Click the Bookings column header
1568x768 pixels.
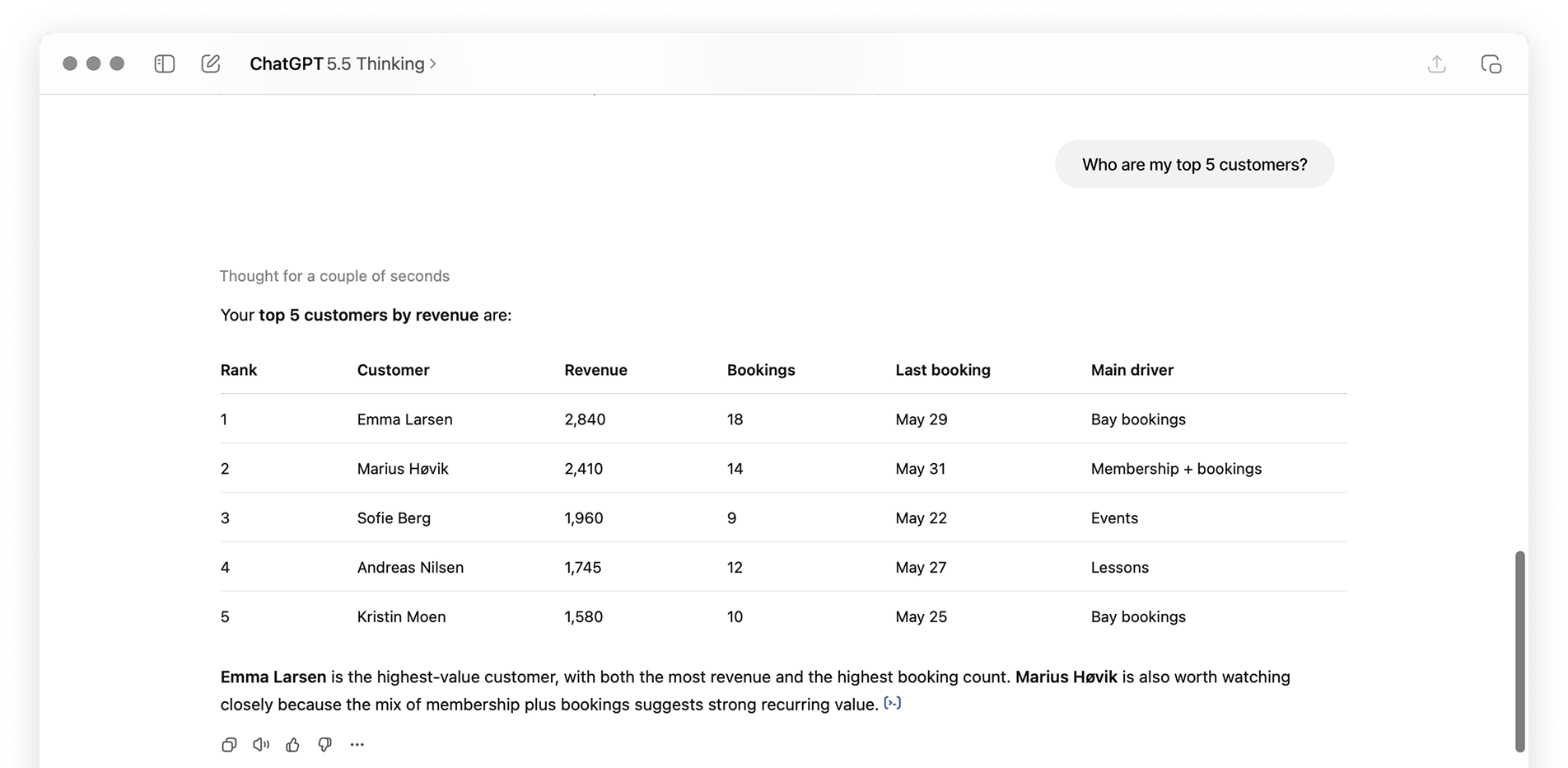click(x=761, y=370)
